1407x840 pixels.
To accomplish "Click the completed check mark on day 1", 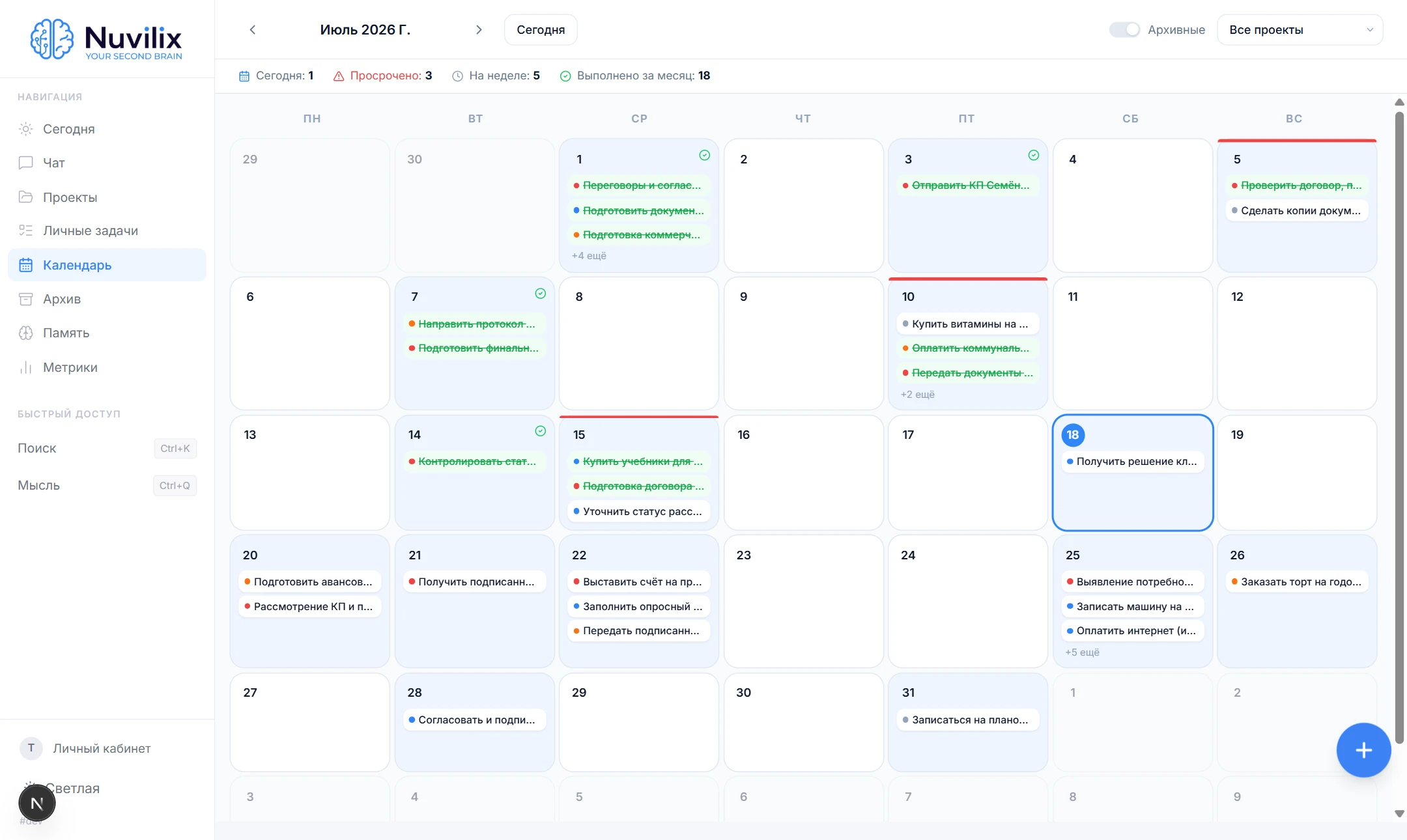I will [x=705, y=155].
